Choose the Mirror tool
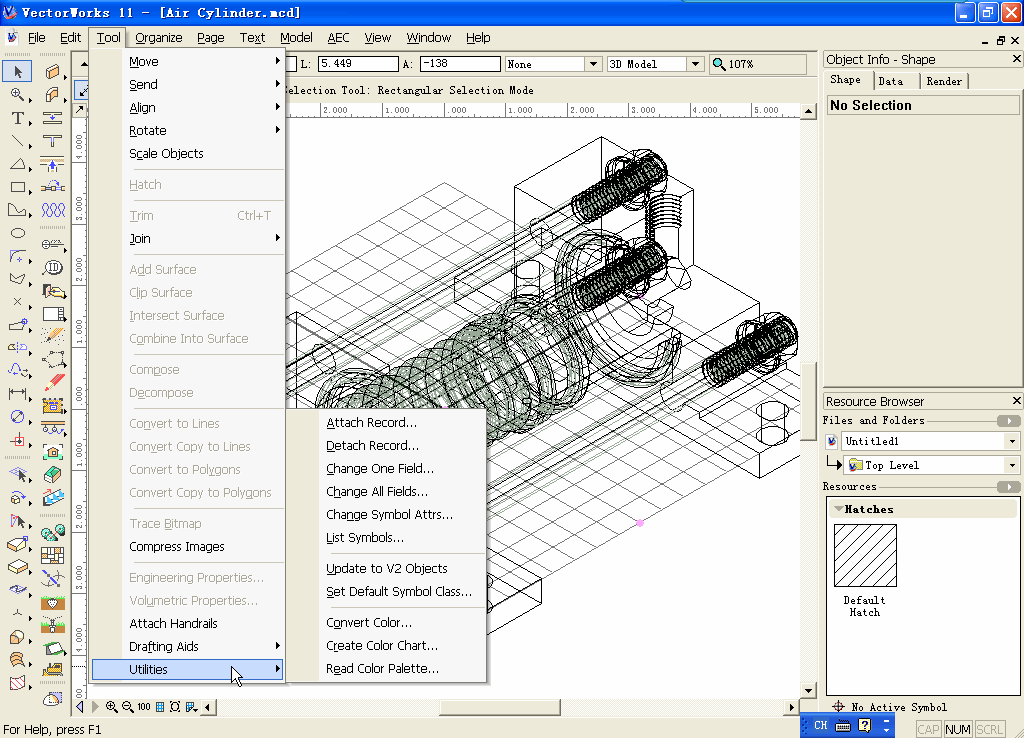This screenshot has width=1024, height=738. click(18, 347)
